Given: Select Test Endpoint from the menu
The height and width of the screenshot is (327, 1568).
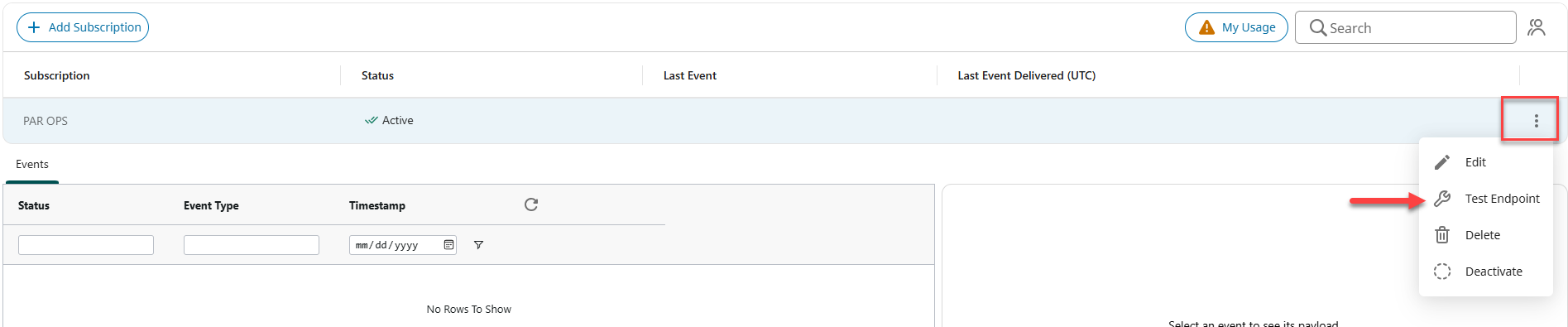Looking at the screenshot, I should point(1486,199).
